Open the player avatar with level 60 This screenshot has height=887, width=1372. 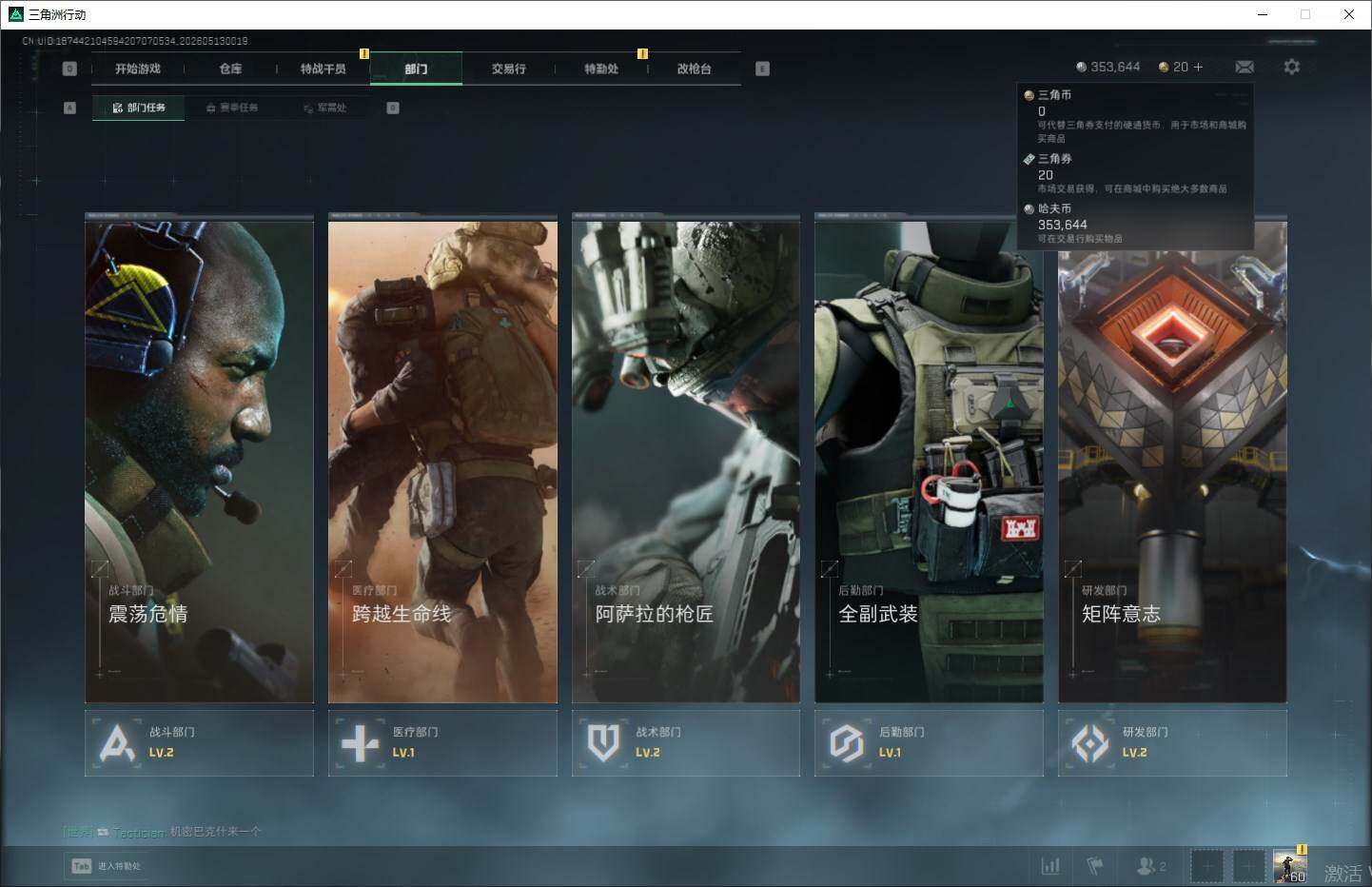[x=1290, y=866]
